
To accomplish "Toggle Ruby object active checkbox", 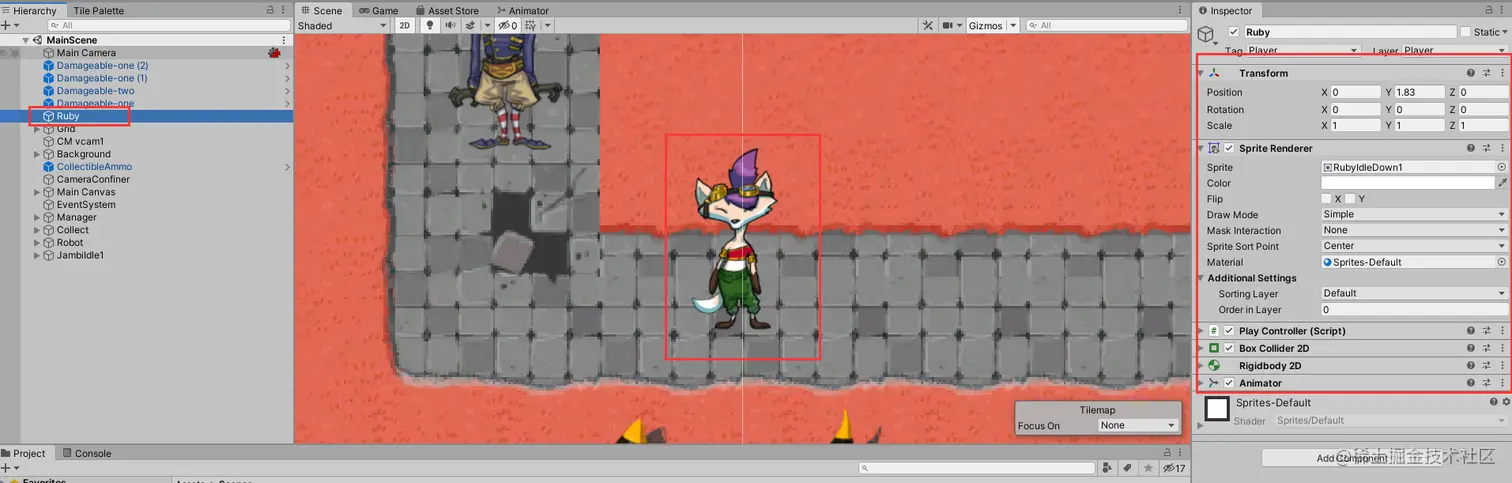I will point(1233,32).
